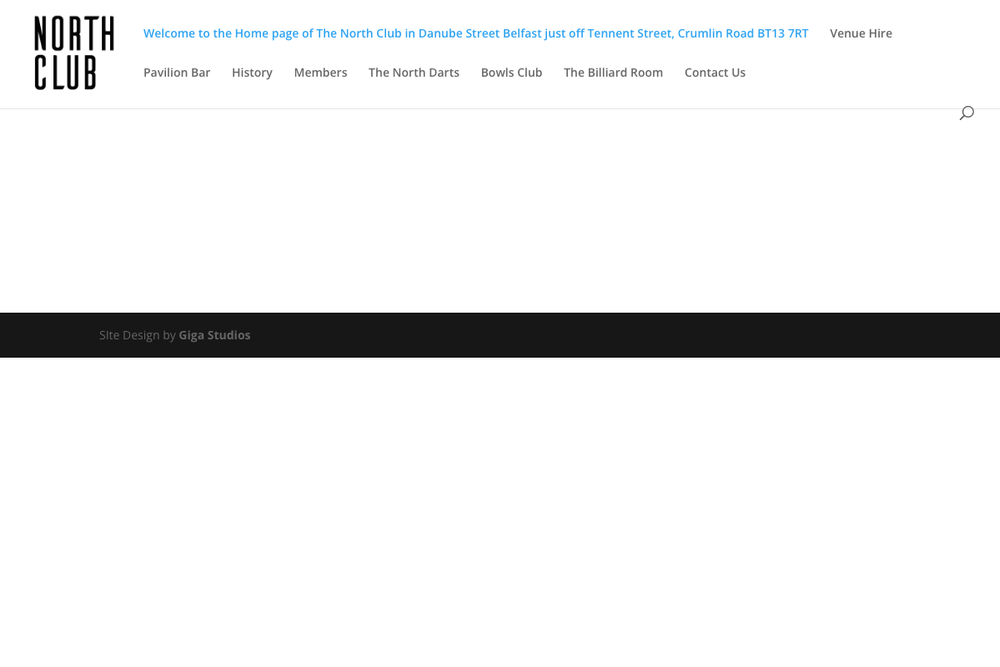Select History in the navigation
This screenshot has width=1000, height=667.
252,73
